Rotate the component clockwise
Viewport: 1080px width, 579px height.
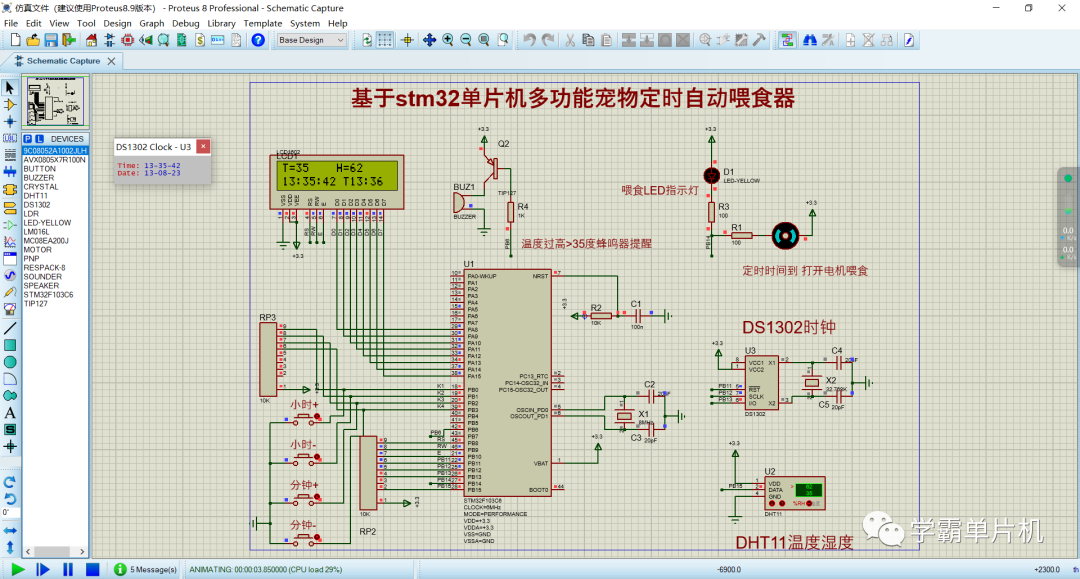coord(10,482)
